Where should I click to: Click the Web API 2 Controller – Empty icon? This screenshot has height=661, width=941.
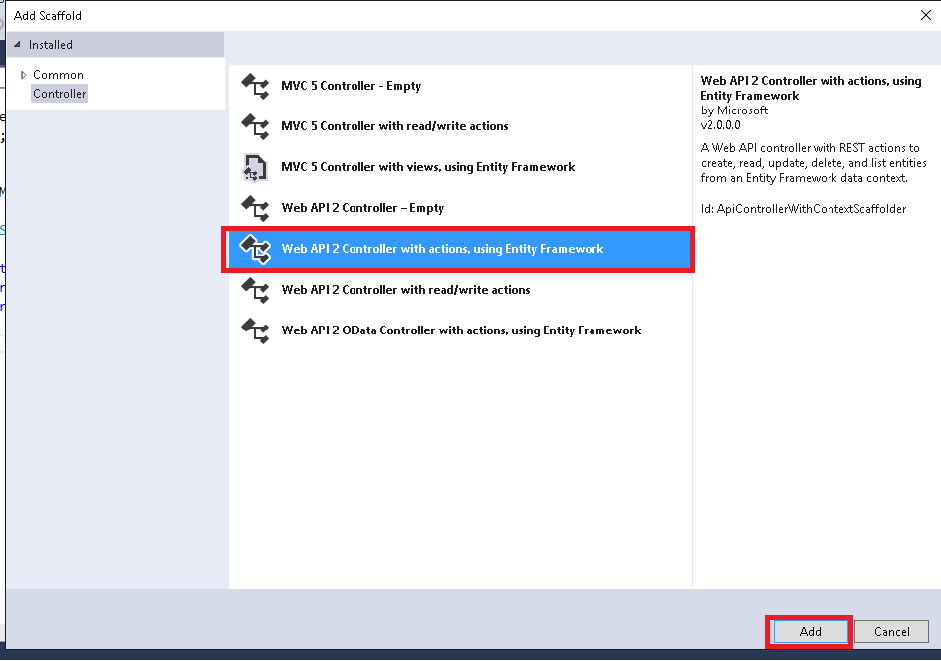(x=255, y=208)
